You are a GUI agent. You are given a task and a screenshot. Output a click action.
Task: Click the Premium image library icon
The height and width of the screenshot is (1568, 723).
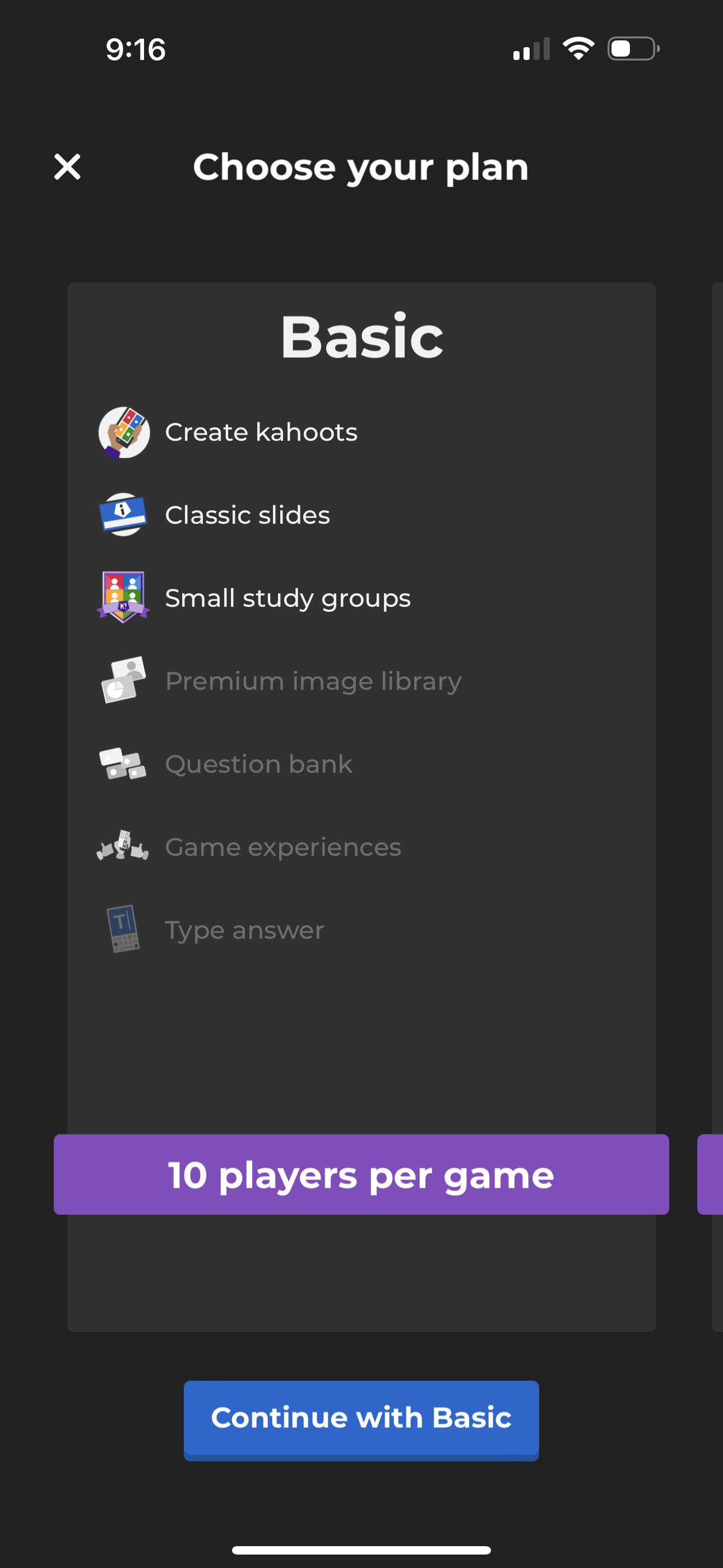[x=123, y=681]
